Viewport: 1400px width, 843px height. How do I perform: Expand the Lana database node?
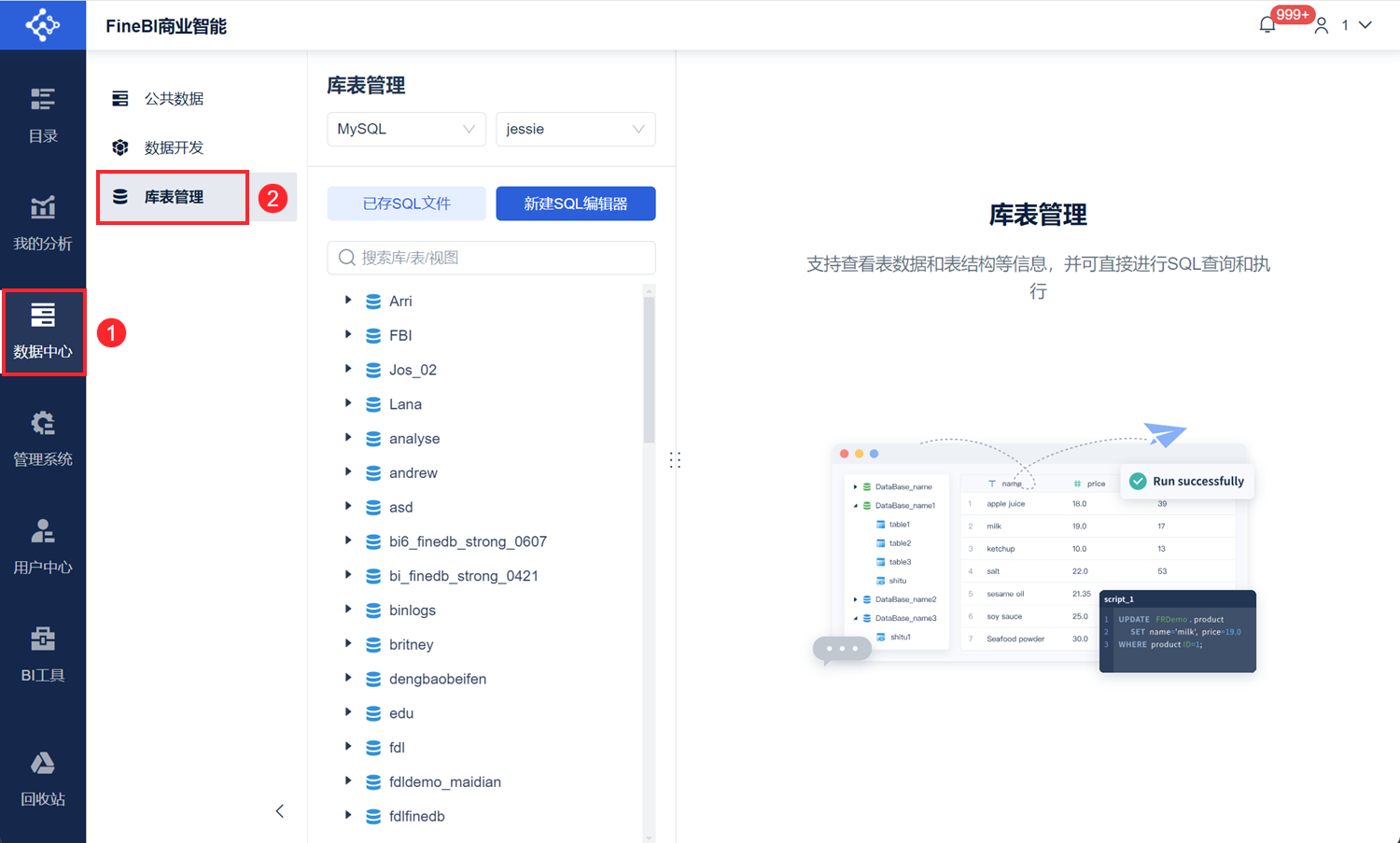tap(348, 403)
